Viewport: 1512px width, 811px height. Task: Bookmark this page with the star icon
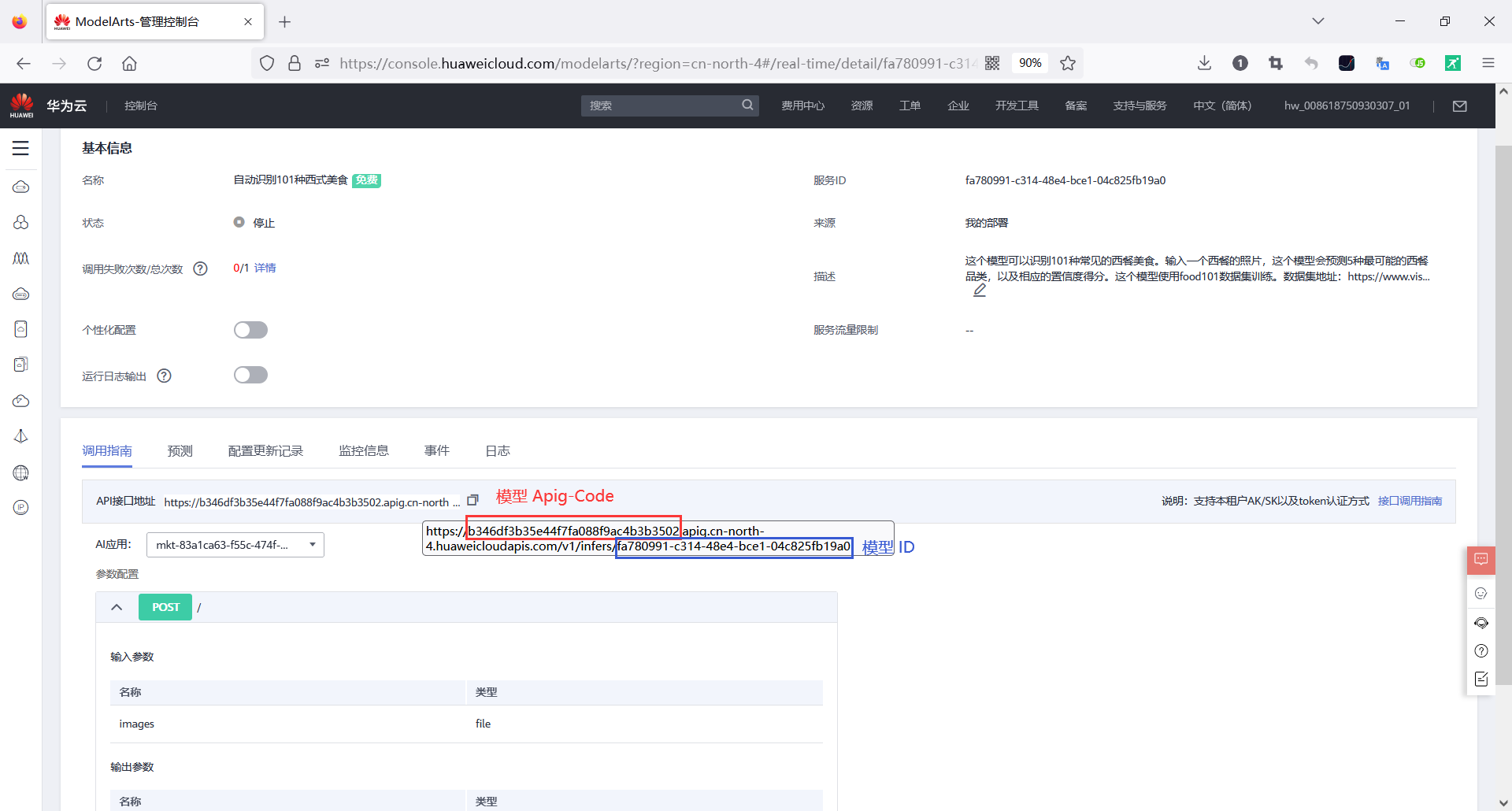coord(1068,63)
